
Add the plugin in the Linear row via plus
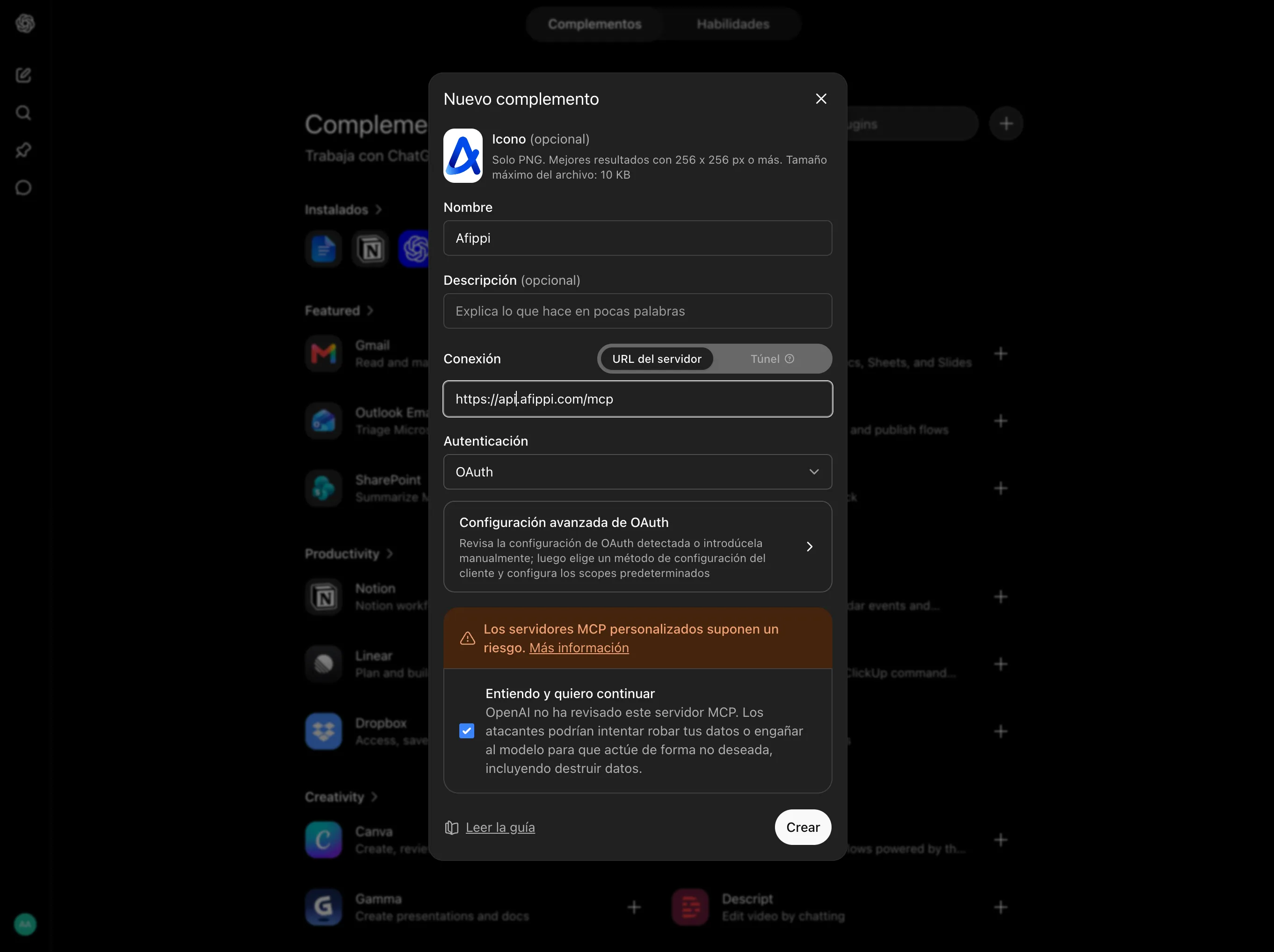(1001, 664)
